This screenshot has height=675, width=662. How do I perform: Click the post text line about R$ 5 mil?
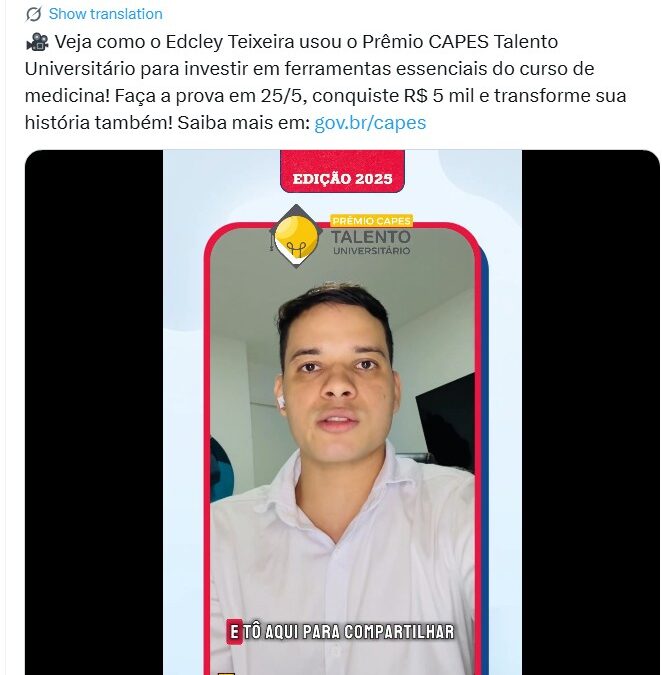click(325, 96)
